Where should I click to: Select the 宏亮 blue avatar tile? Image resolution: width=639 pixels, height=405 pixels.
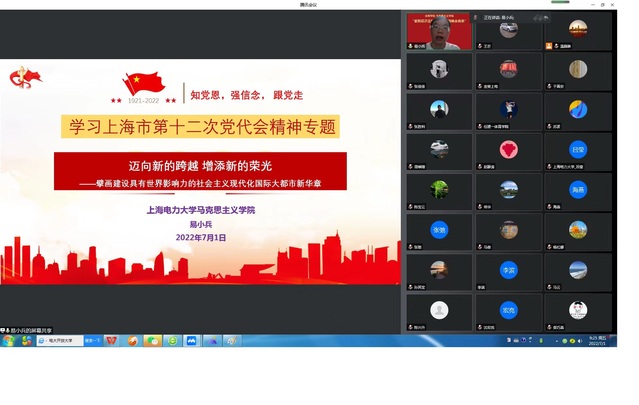pyautogui.click(x=509, y=312)
